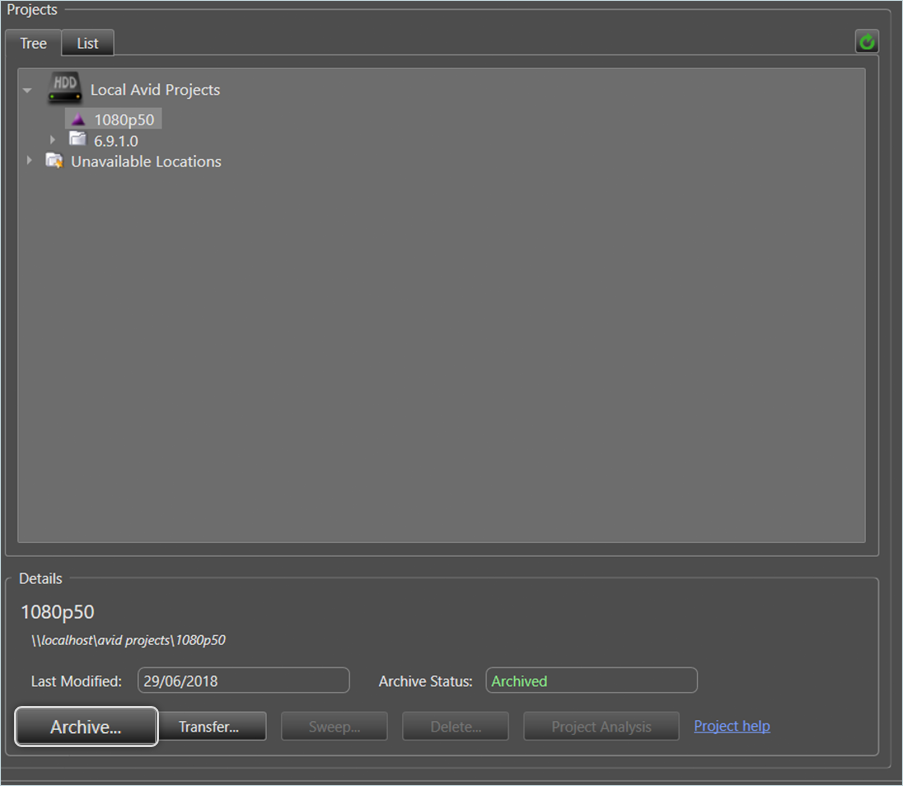903x786 pixels.
Task: Click the Archive Status field
Action: click(x=591, y=681)
